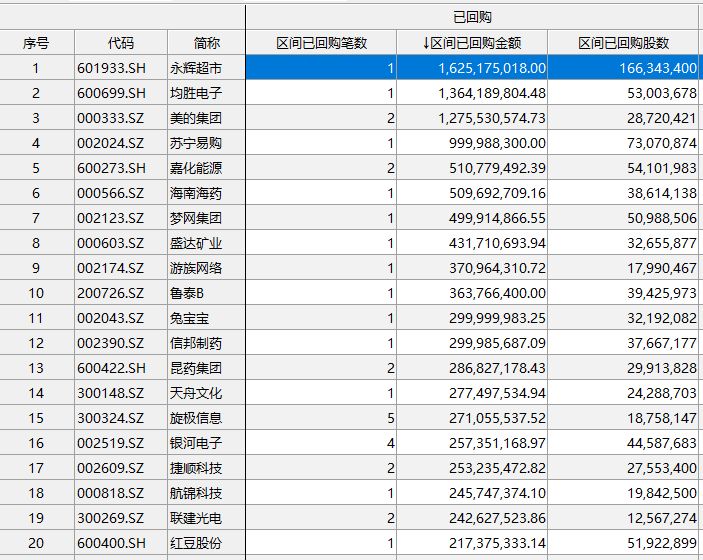
Task: Click amount 509,692,709.16
Action: pos(497,193)
